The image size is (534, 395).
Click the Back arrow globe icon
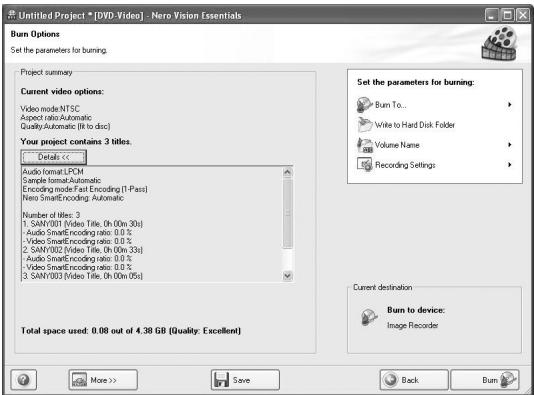click(x=391, y=380)
